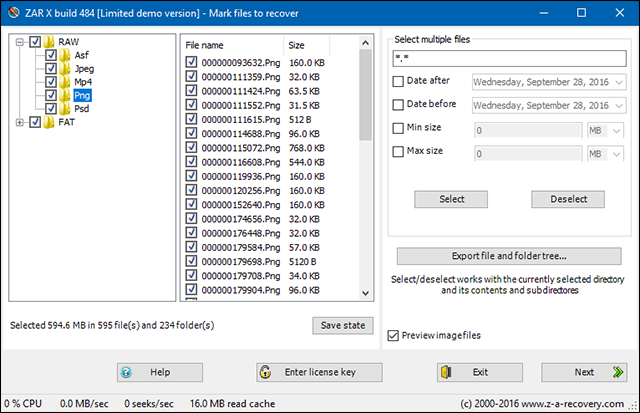This screenshot has height=413, width=640.
Task: Click the RAW folder icon
Action: 49,42
